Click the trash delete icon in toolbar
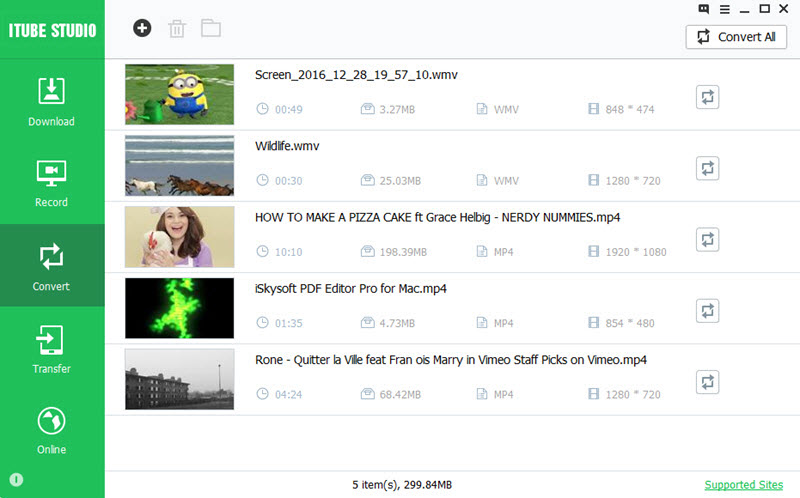The width and height of the screenshot is (800, 498). click(x=177, y=29)
